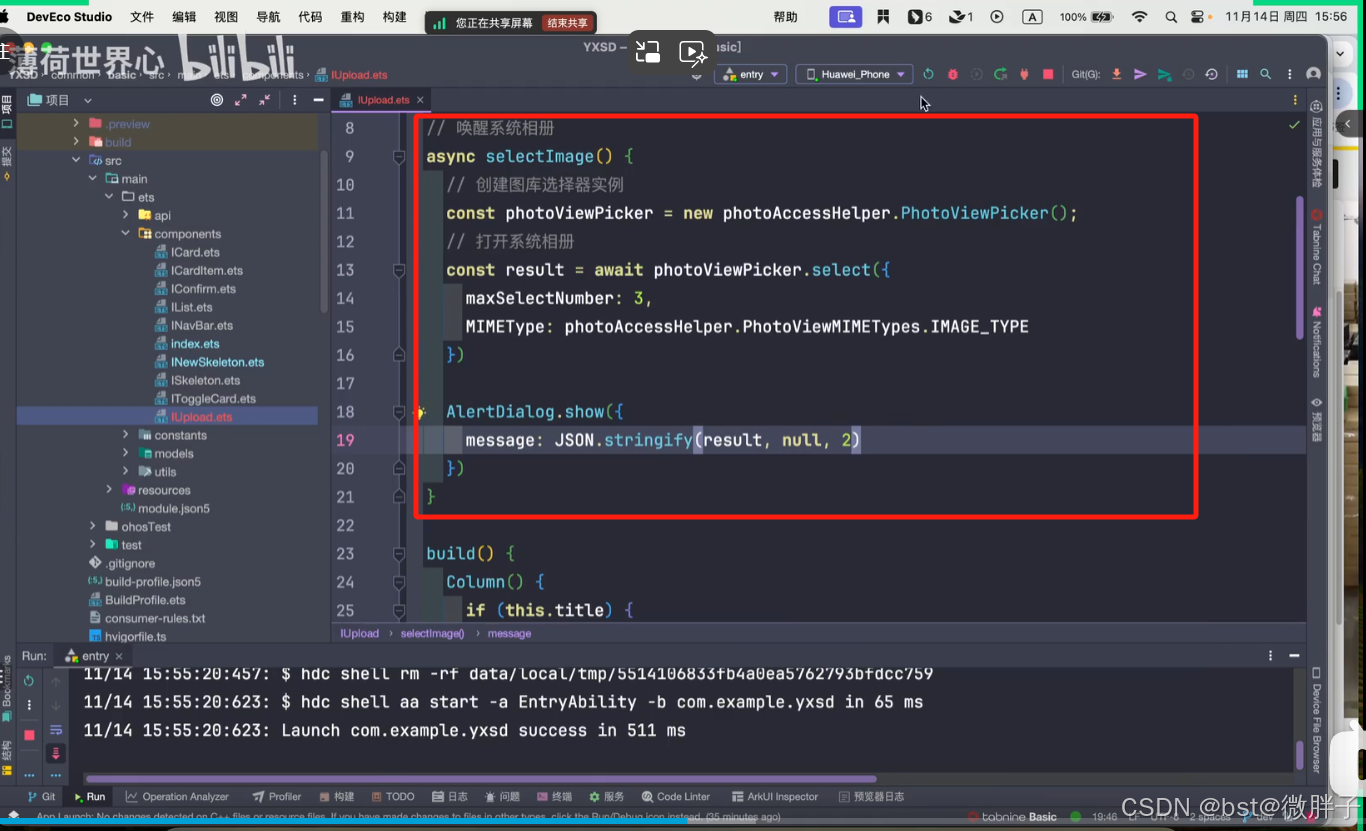Fold the select call block at line 13
The height and width of the screenshot is (831, 1366).
click(399, 270)
